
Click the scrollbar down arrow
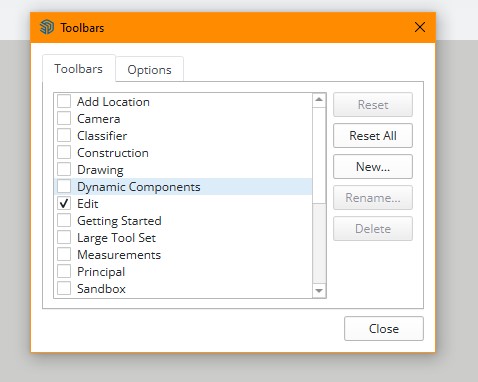pyautogui.click(x=319, y=291)
